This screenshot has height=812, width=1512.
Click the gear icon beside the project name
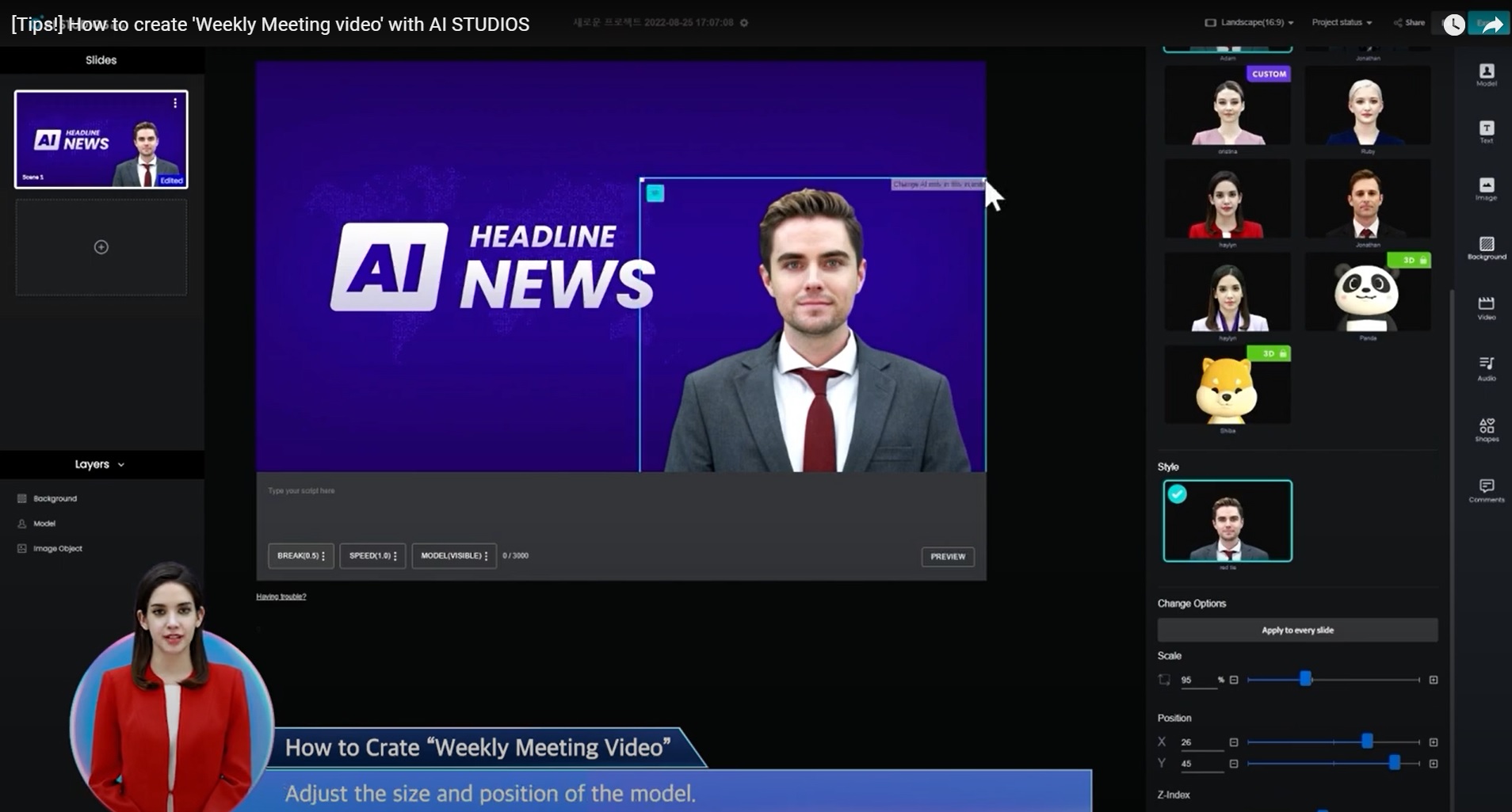[x=744, y=23]
